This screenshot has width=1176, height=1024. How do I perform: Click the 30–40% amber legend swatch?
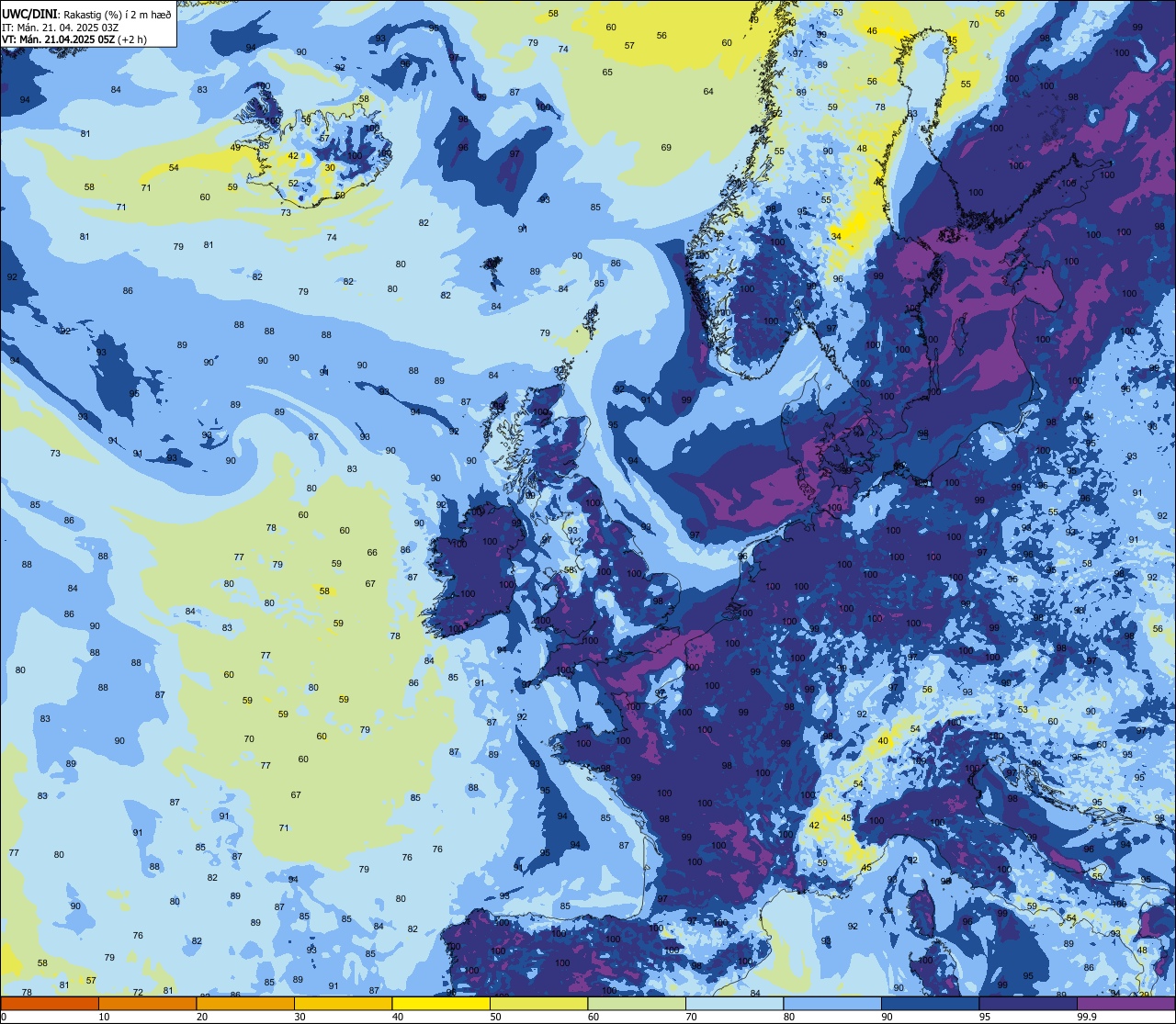click(x=343, y=1003)
